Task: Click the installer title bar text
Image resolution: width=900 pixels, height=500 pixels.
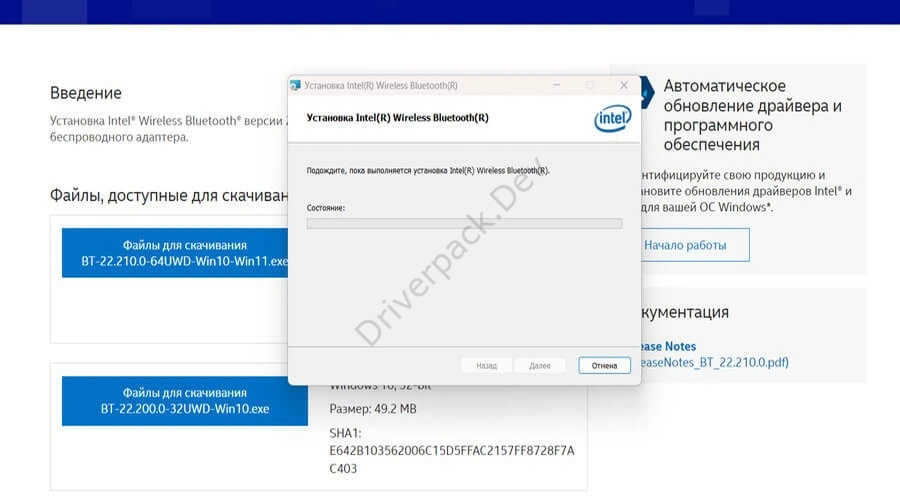Action: pyautogui.click(x=381, y=86)
